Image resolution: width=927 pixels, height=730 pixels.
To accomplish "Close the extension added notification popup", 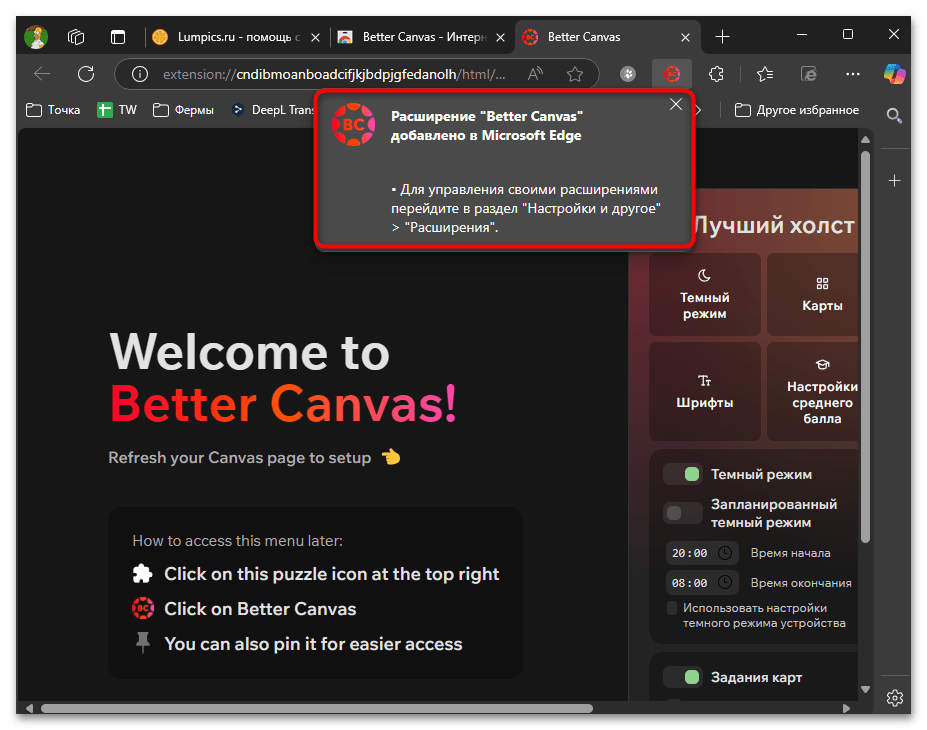I will point(676,105).
